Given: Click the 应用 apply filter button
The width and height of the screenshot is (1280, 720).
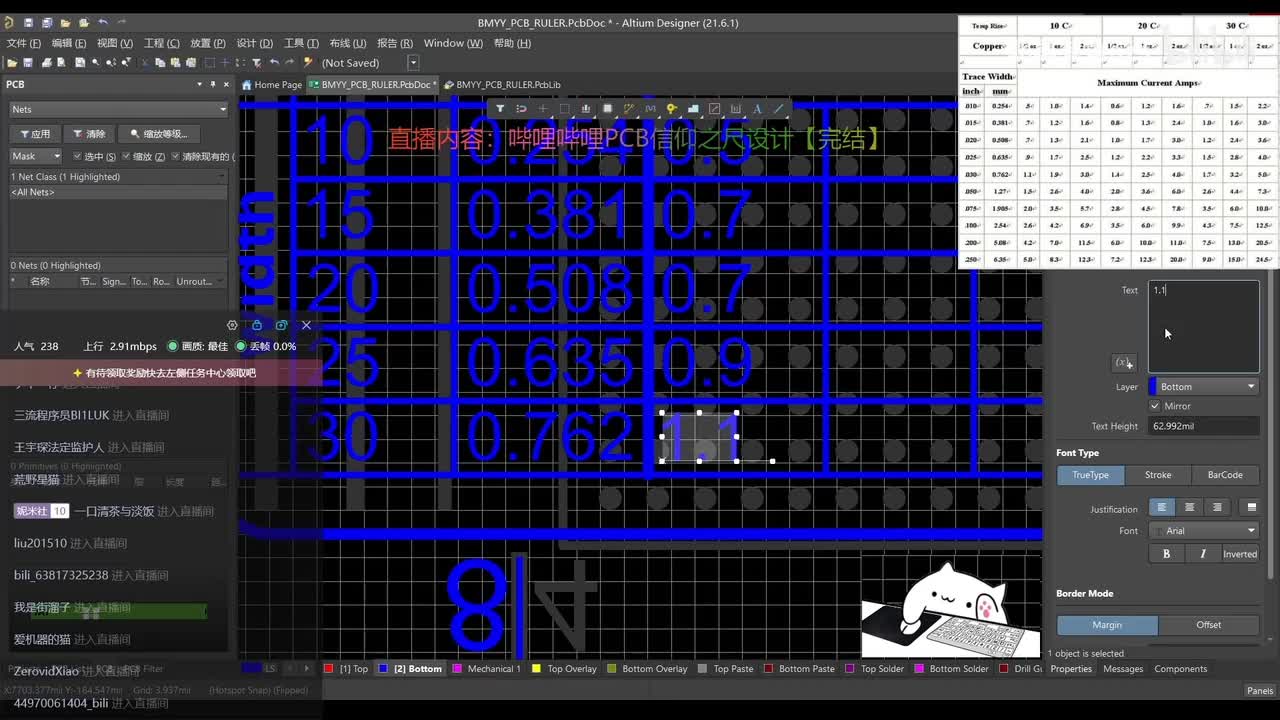Looking at the screenshot, I should coord(34,133).
